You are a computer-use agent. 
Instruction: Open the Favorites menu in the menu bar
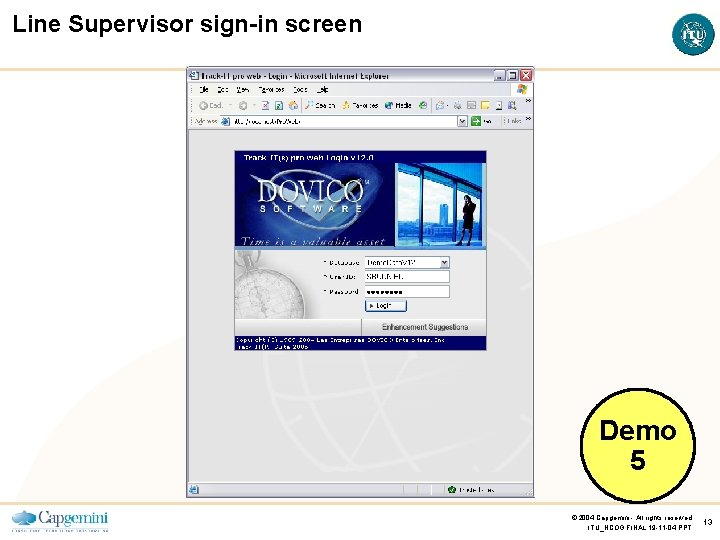click(x=271, y=90)
